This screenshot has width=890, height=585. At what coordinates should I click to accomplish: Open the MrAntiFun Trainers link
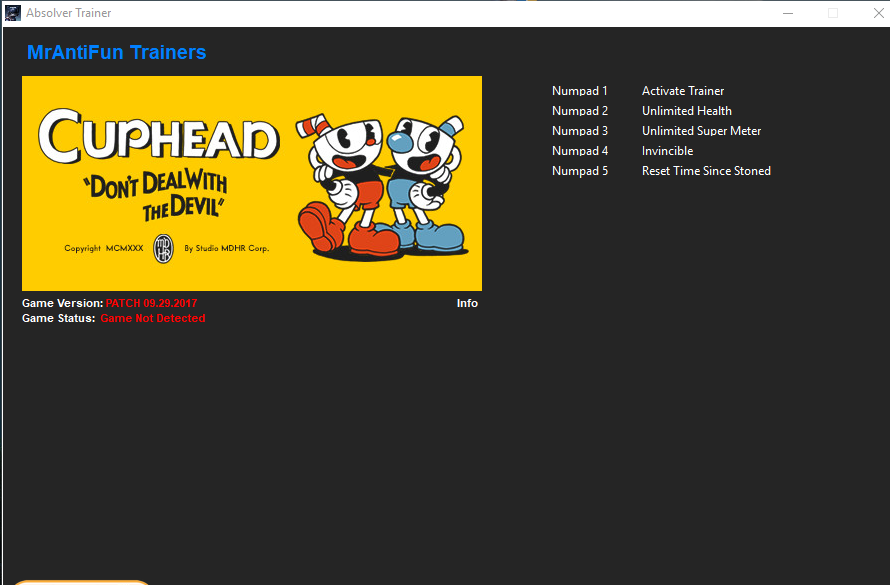click(116, 52)
